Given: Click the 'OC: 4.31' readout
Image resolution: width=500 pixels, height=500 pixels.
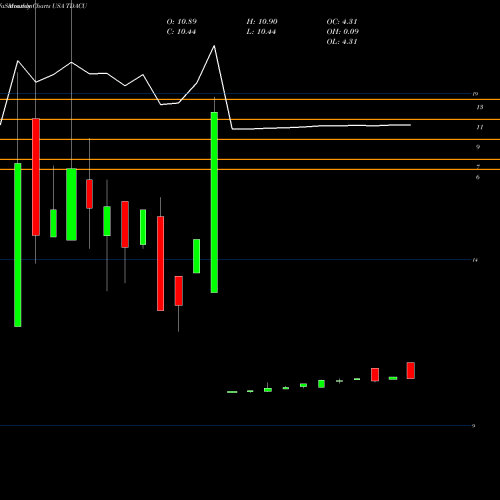Looking at the screenshot, I should 342,22.
